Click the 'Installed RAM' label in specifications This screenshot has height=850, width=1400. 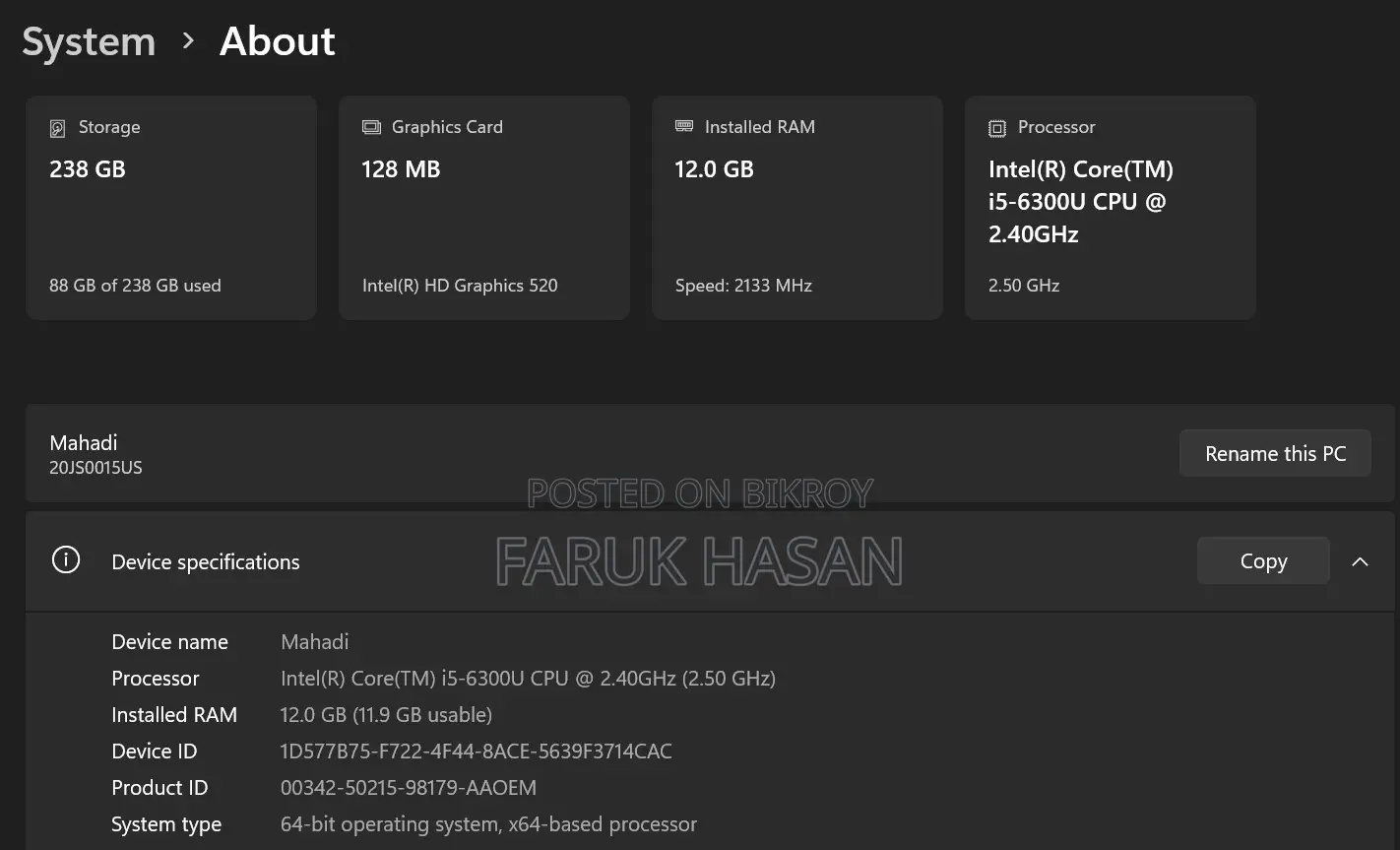tap(174, 715)
